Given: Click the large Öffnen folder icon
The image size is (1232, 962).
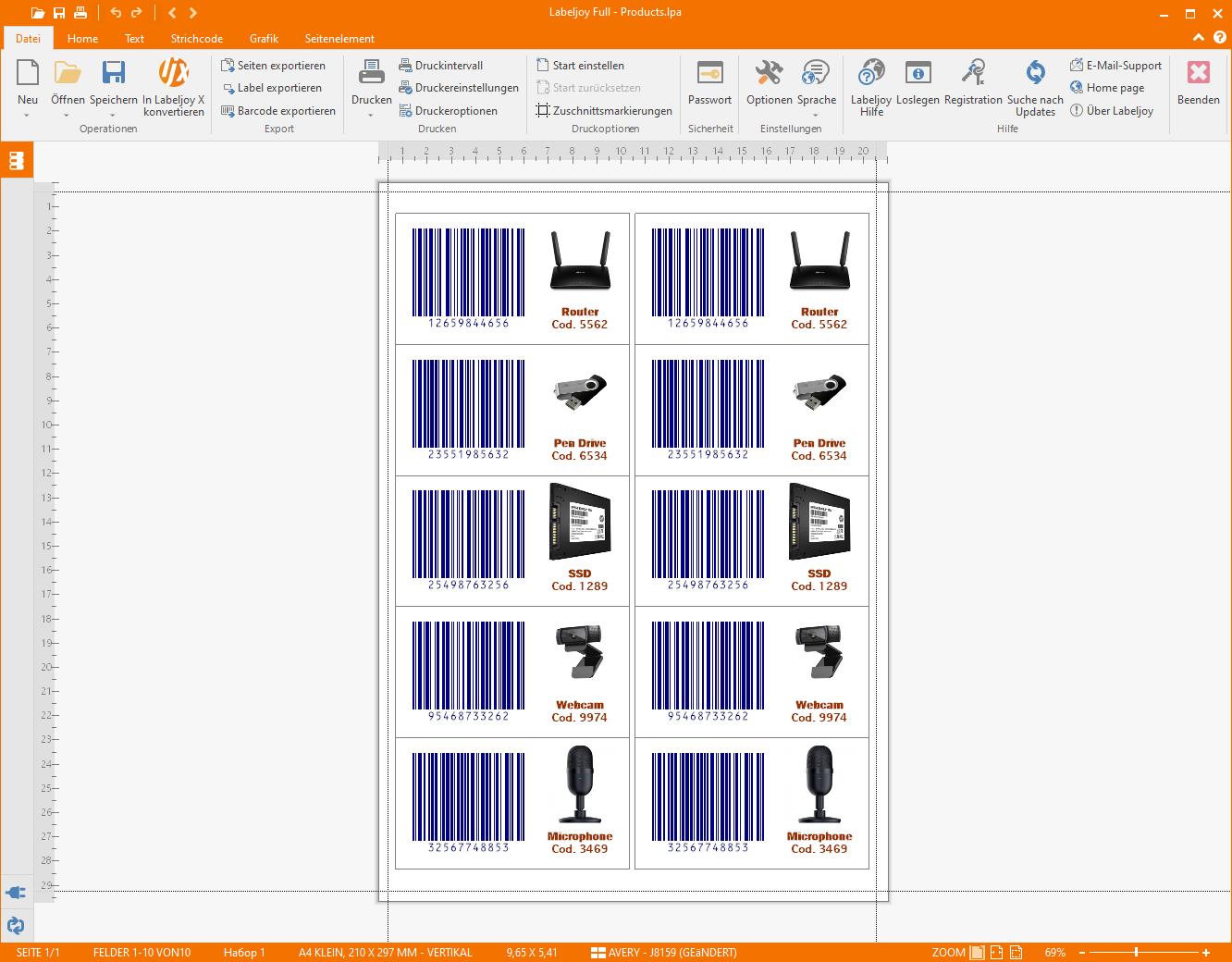Looking at the screenshot, I should click(68, 73).
